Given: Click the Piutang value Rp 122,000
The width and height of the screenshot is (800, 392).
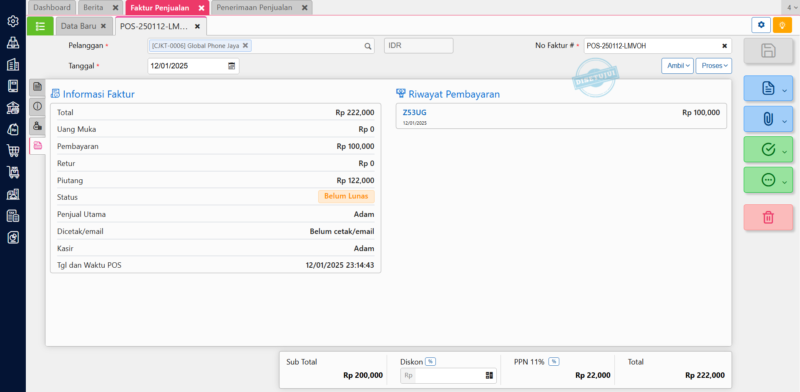Looking at the screenshot, I should point(355,180).
